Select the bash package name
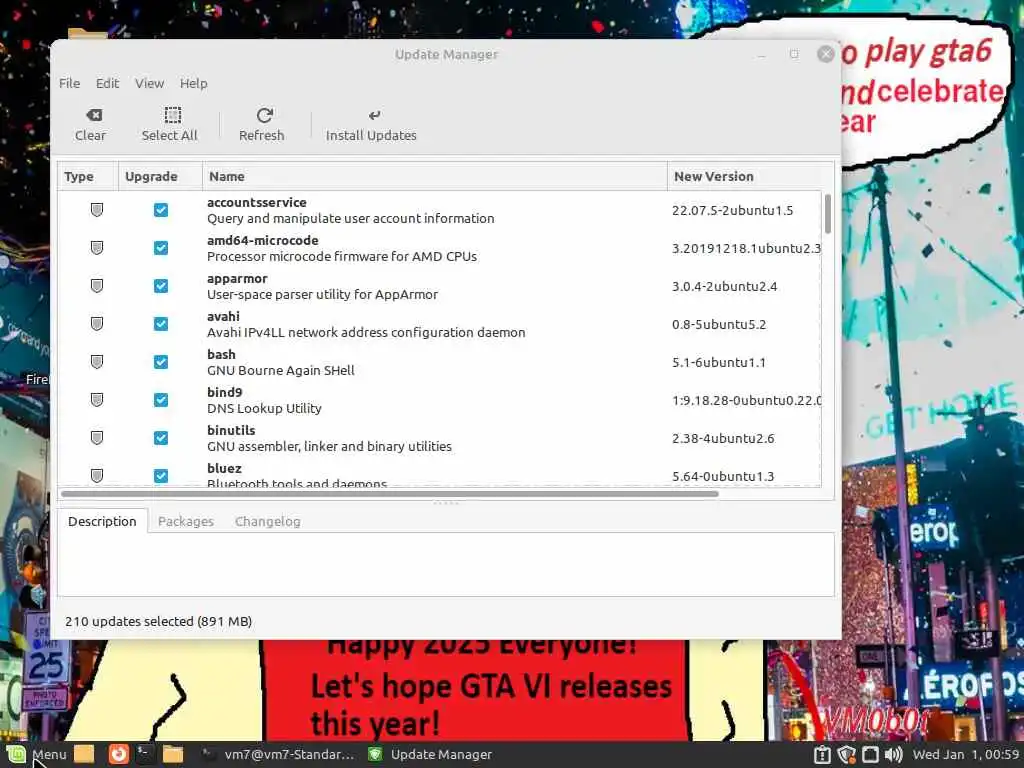The image size is (1024, 768). coord(221,354)
